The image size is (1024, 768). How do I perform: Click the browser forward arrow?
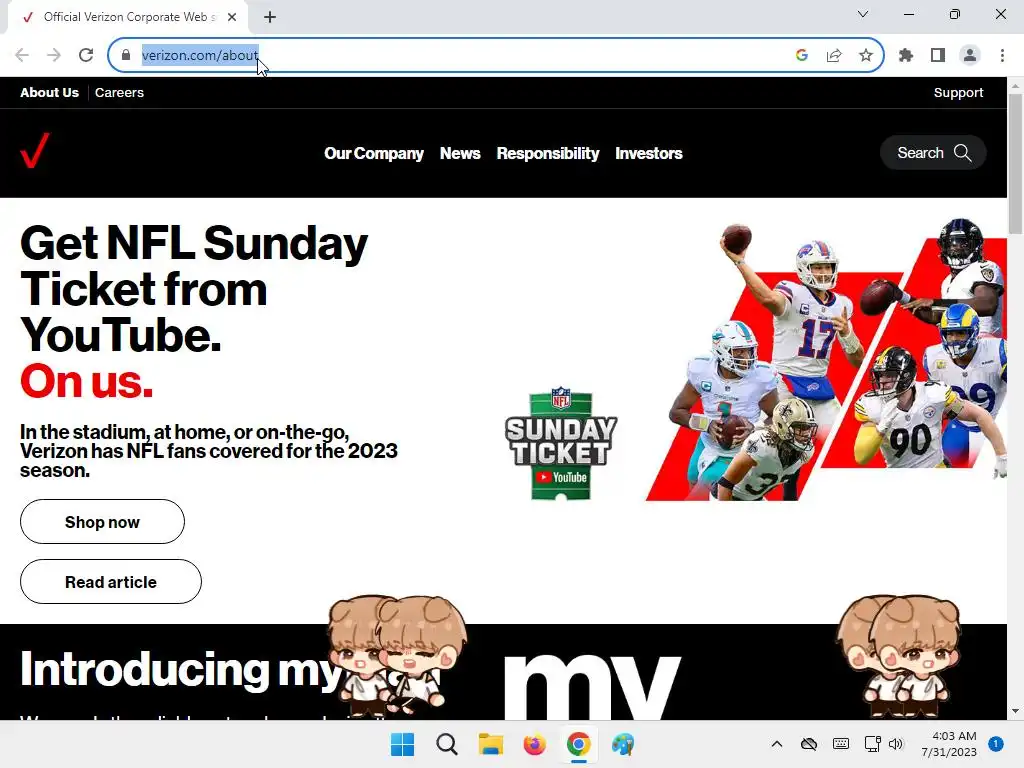pos(54,55)
